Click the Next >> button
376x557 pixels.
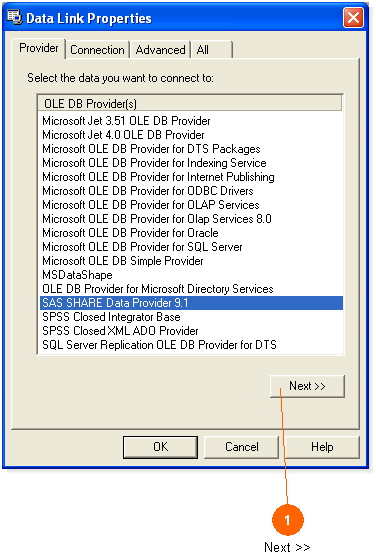coord(307,386)
